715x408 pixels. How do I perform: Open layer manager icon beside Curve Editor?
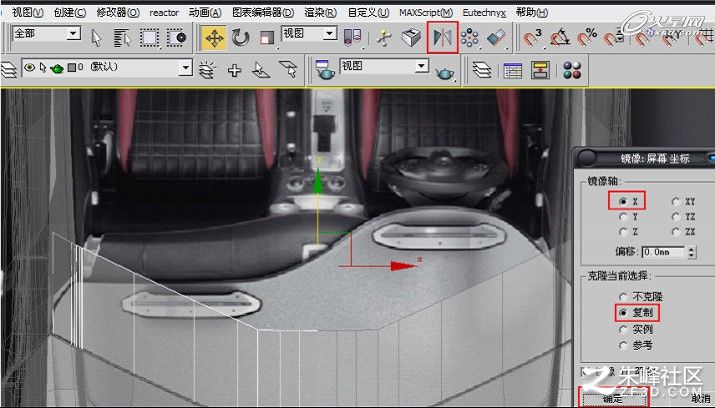pyautogui.click(x=482, y=70)
